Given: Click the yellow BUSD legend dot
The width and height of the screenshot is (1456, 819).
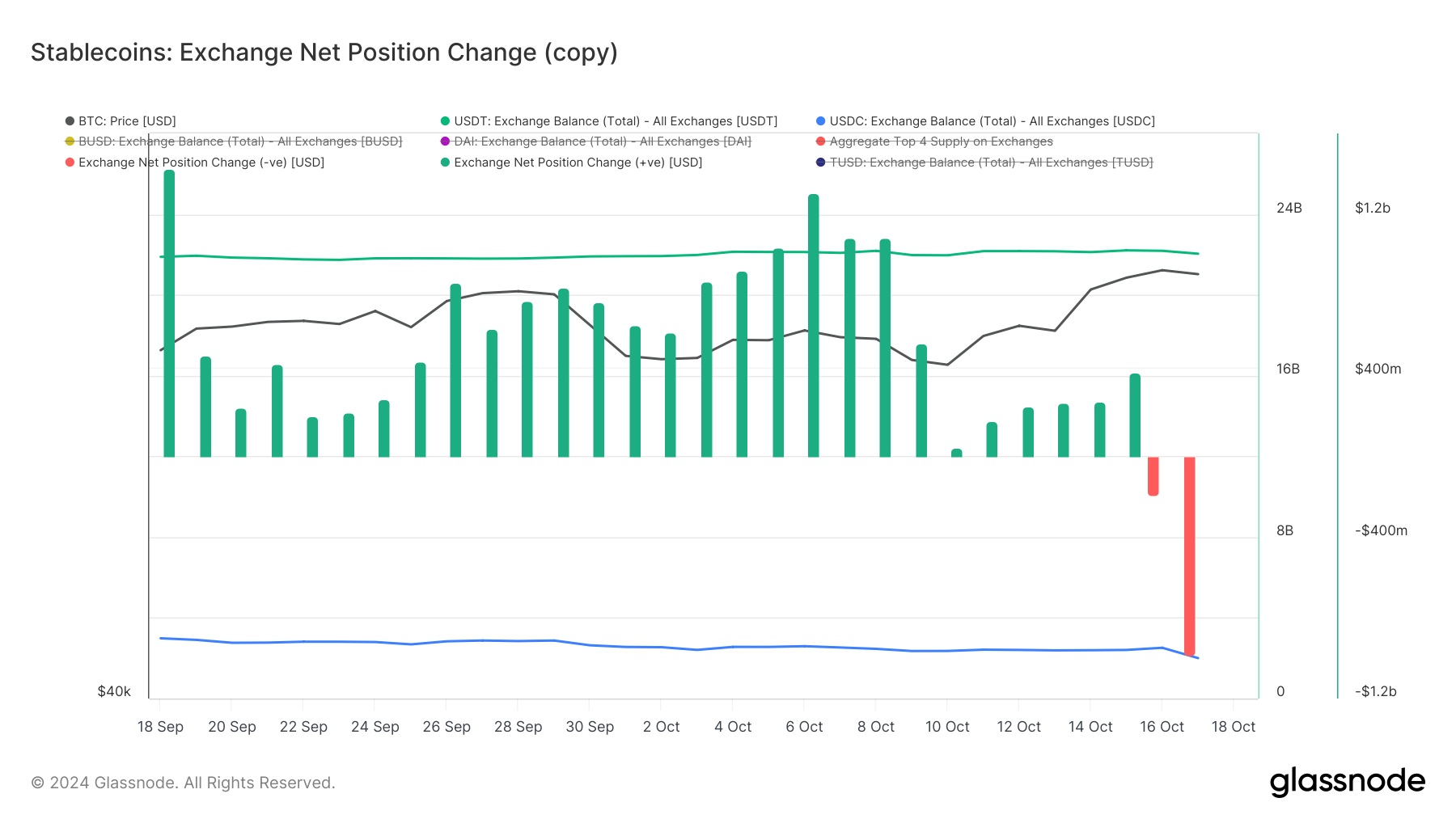Looking at the screenshot, I should [70, 141].
